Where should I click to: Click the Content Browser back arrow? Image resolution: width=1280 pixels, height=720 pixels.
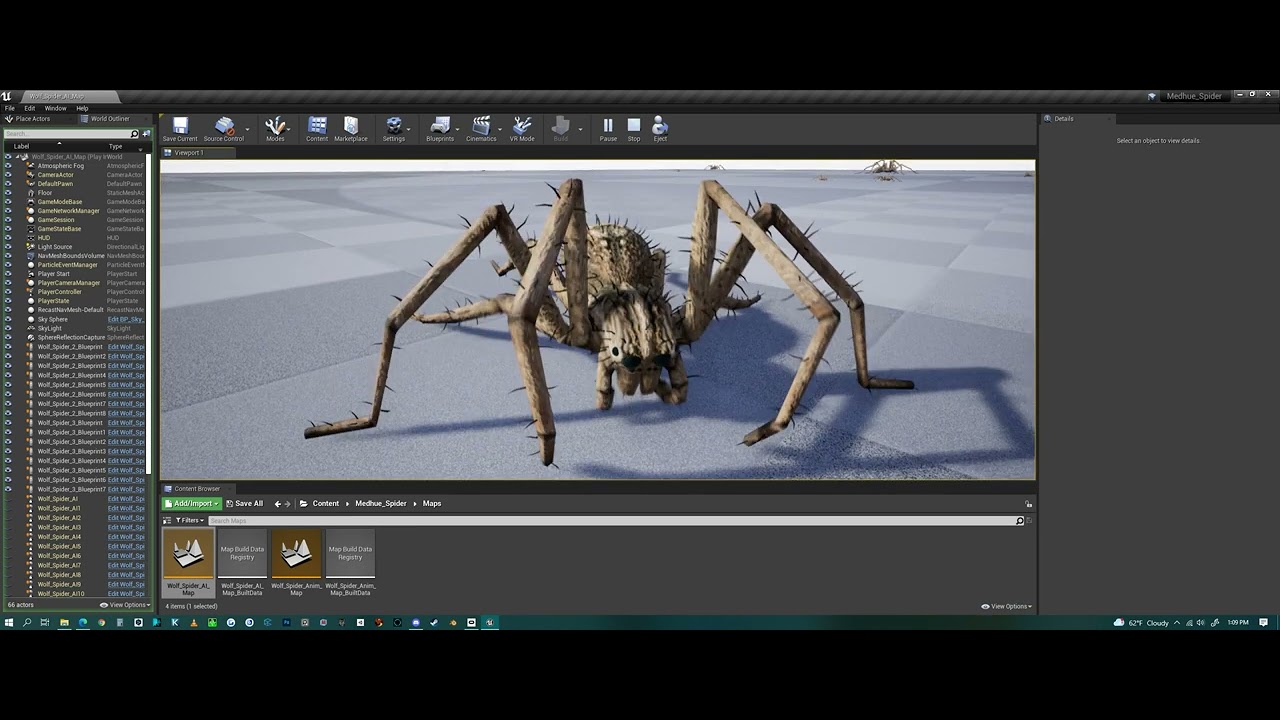coord(278,504)
